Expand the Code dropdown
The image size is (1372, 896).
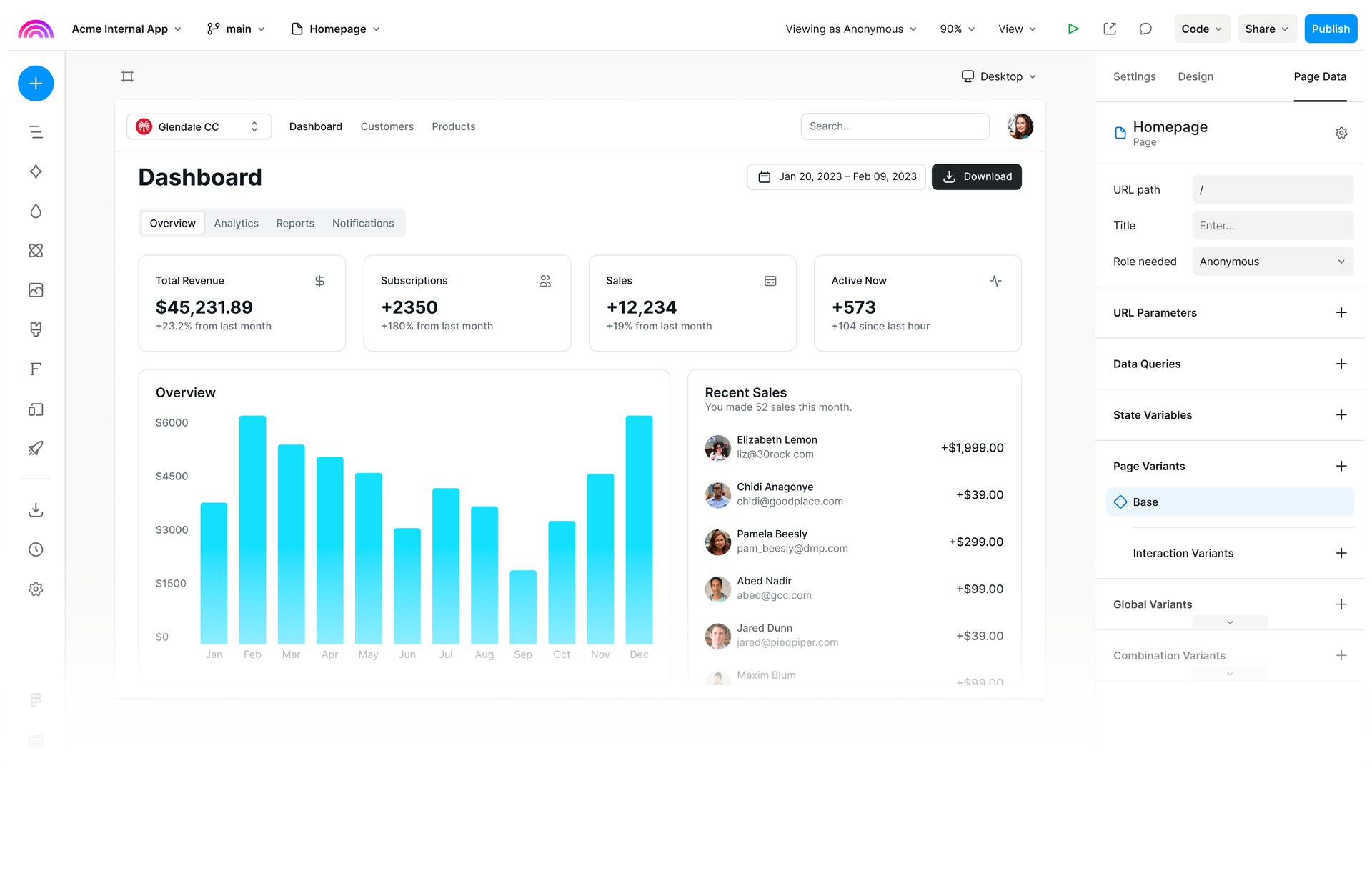coord(1201,29)
